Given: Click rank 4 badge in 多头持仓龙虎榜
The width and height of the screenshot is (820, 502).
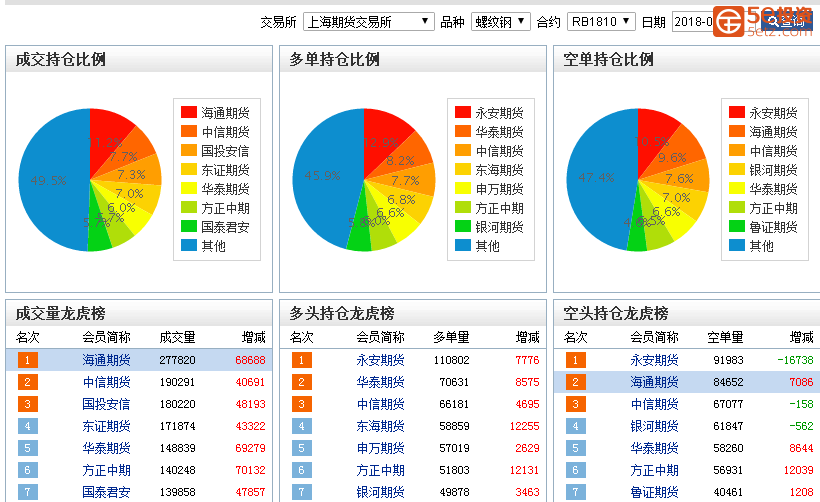Looking at the screenshot, I should (301, 426).
